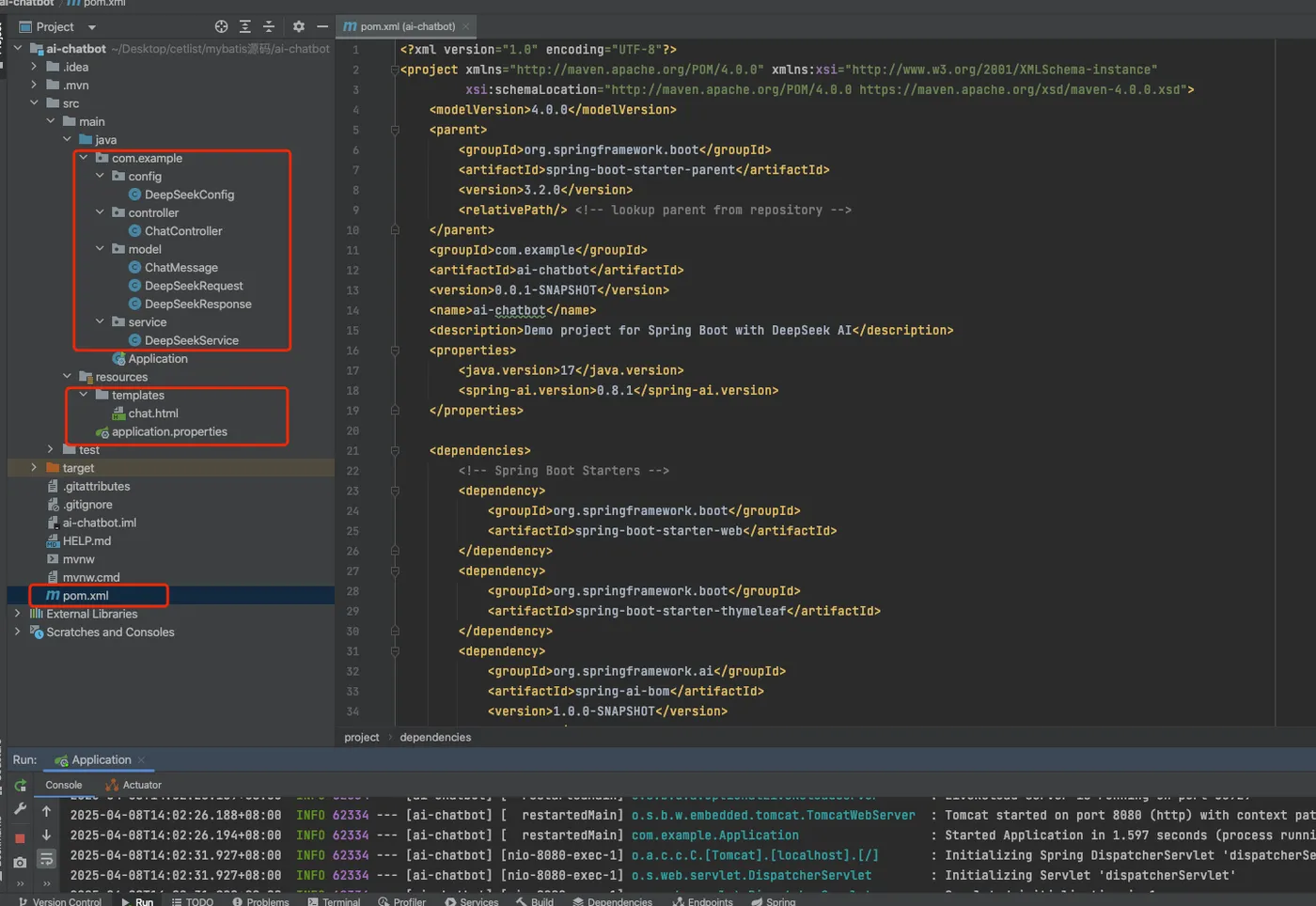Rerun the Application with the green rerun icon
The image size is (1316, 906).
(20, 786)
